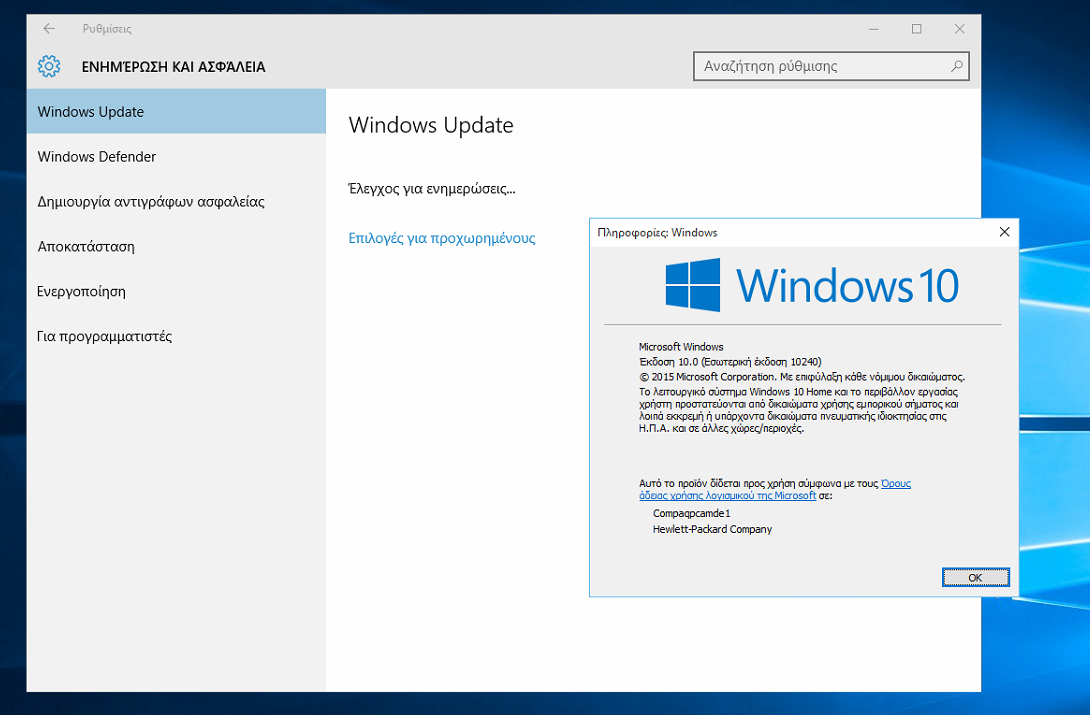Click the magnifier icon in settings search box
The height and width of the screenshot is (715, 1090).
click(x=957, y=66)
